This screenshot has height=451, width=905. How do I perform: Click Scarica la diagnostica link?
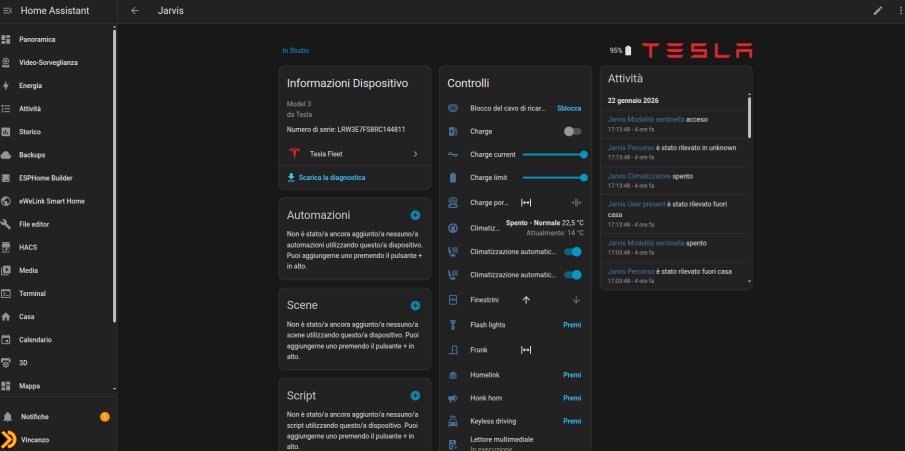326,177
